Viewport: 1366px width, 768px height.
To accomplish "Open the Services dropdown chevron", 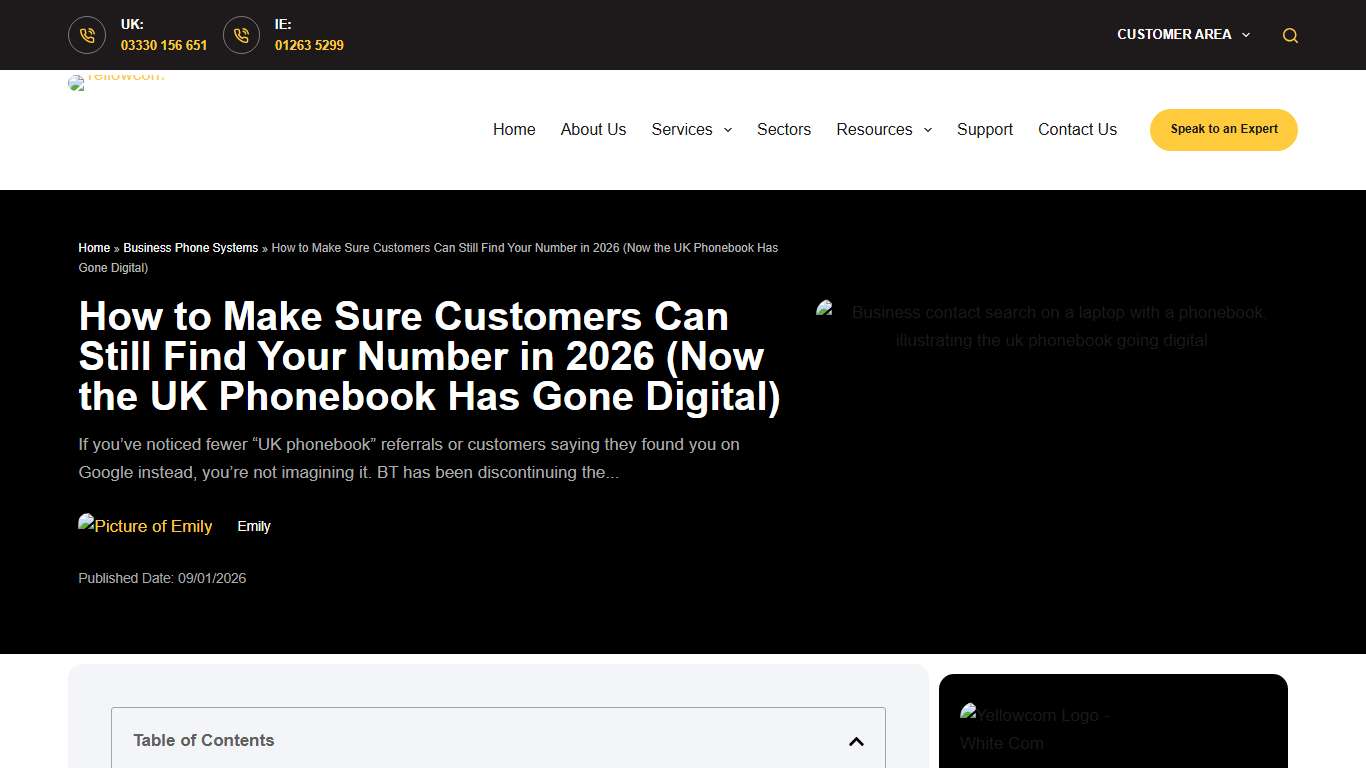I will (x=727, y=130).
